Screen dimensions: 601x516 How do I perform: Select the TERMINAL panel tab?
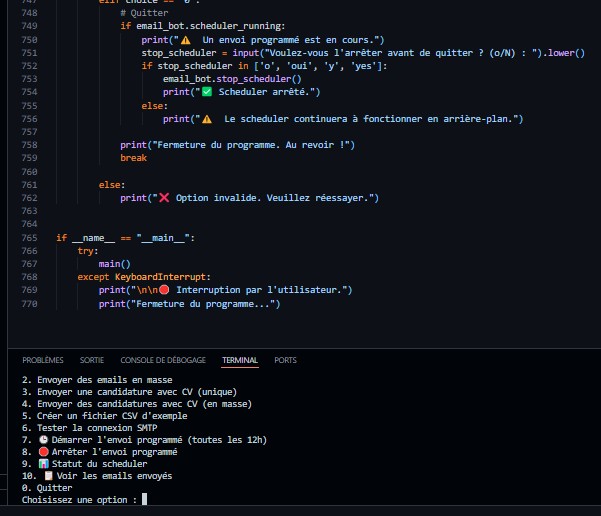pyautogui.click(x=240, y=360)
